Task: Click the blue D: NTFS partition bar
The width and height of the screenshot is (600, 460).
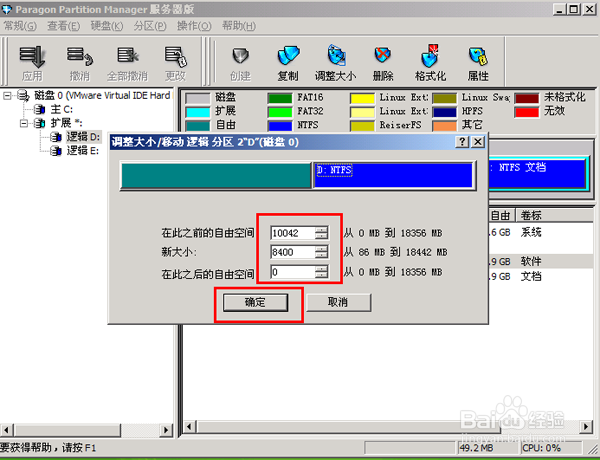Action: [x=393, y=176]
